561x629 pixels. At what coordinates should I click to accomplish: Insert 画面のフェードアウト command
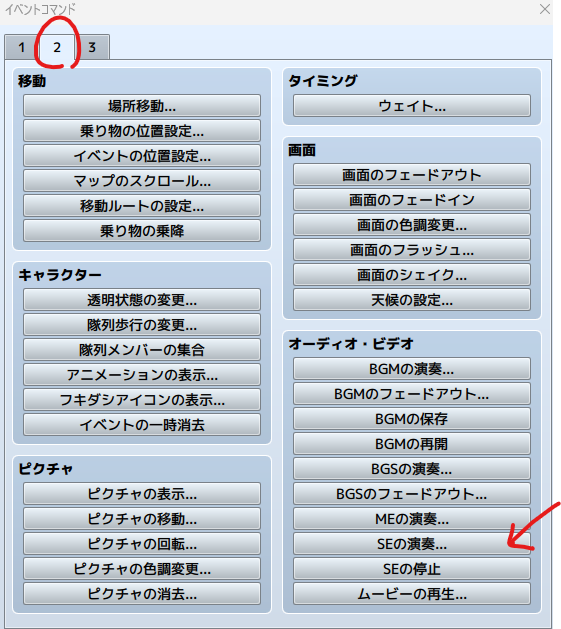412,174
